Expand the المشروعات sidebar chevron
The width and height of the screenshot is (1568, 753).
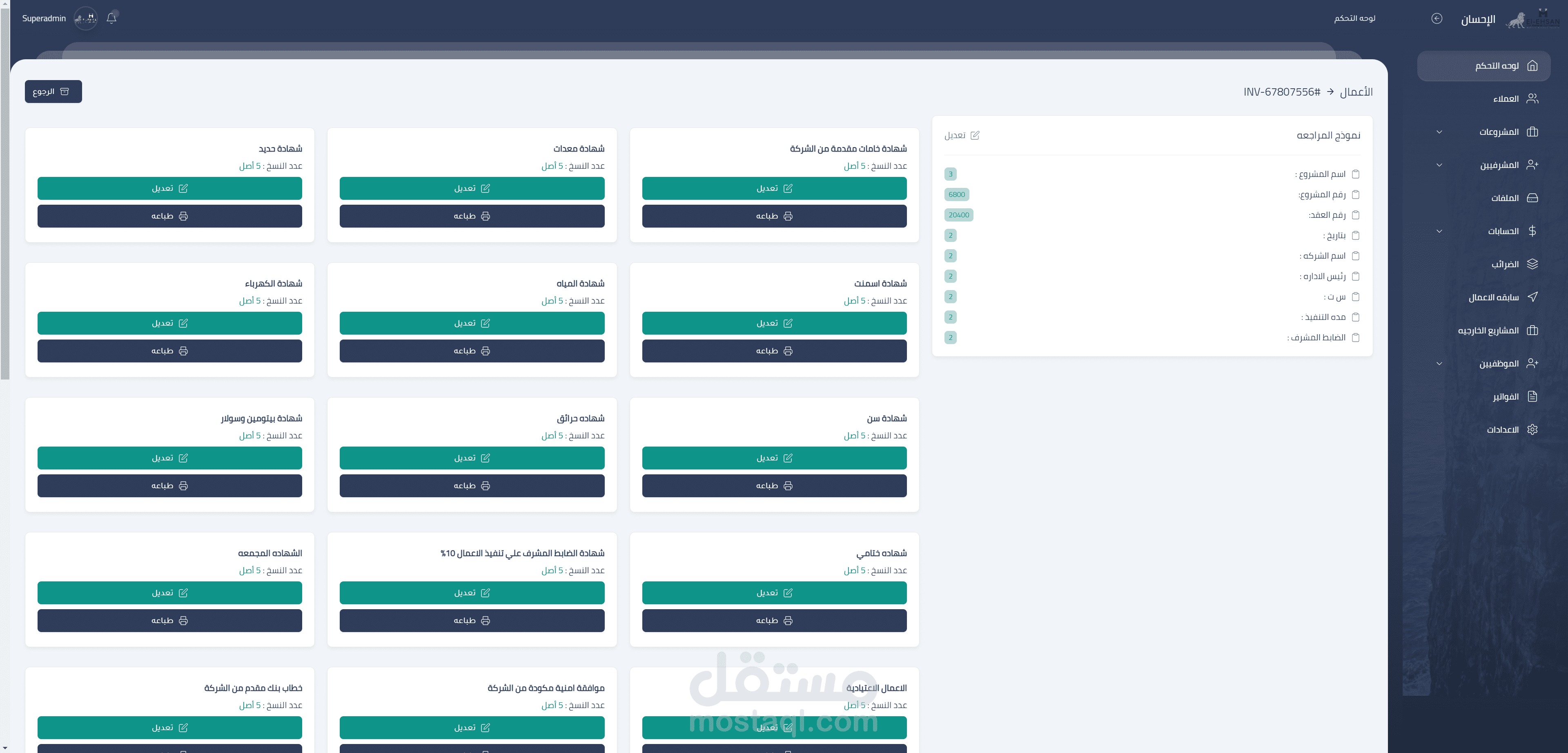(x=1439, y=132)
